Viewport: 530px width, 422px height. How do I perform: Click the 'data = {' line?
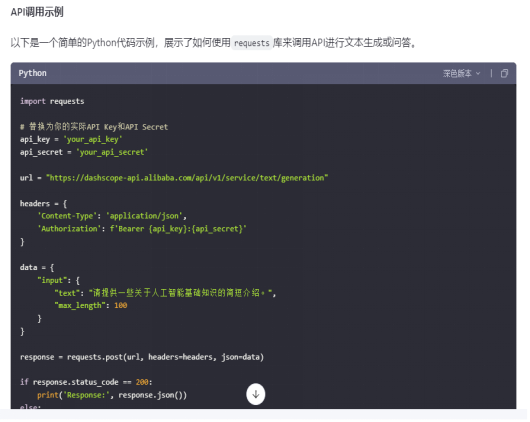tap(37, 267)
